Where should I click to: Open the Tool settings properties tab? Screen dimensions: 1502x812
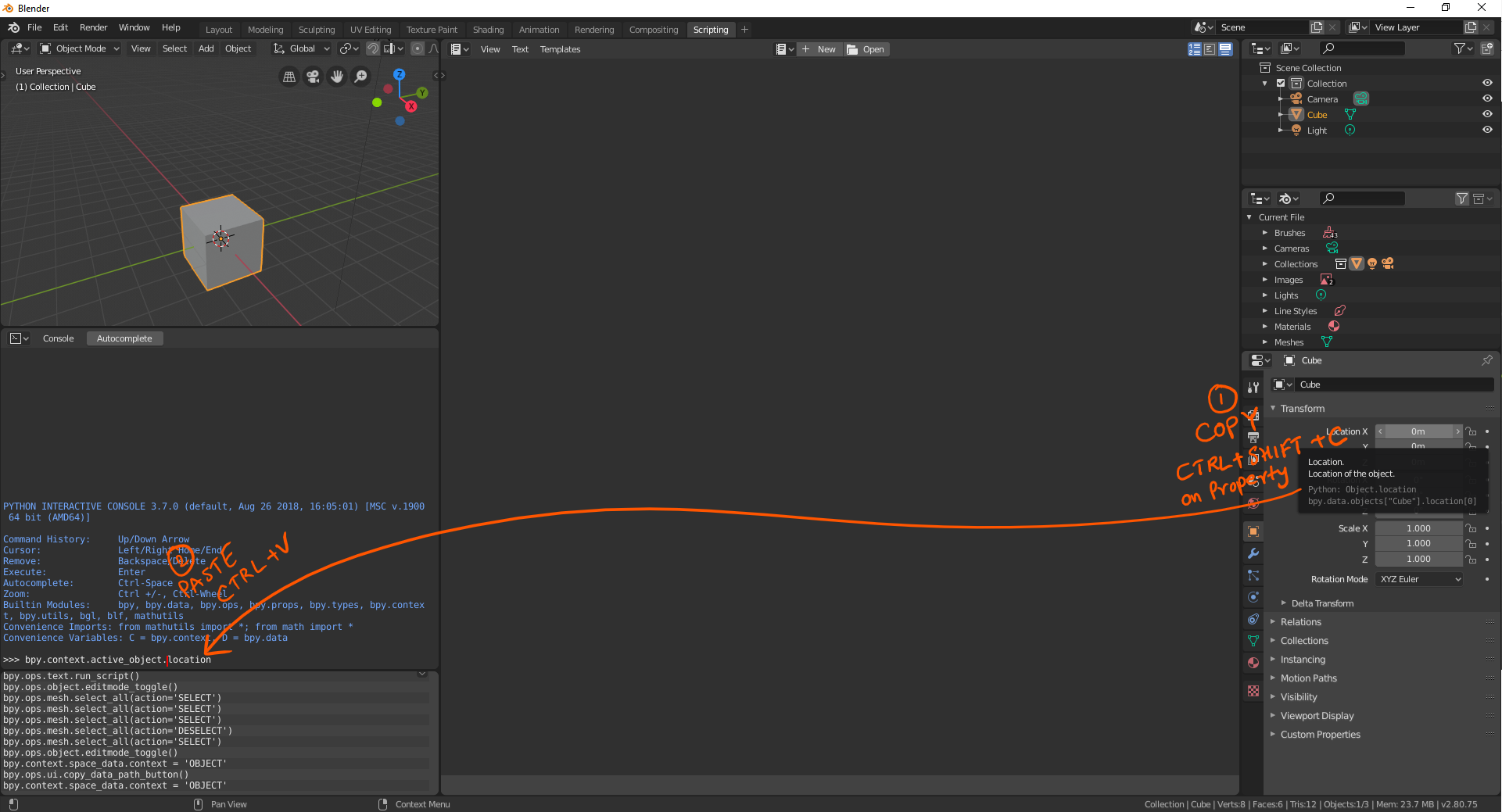point(1253,388)
